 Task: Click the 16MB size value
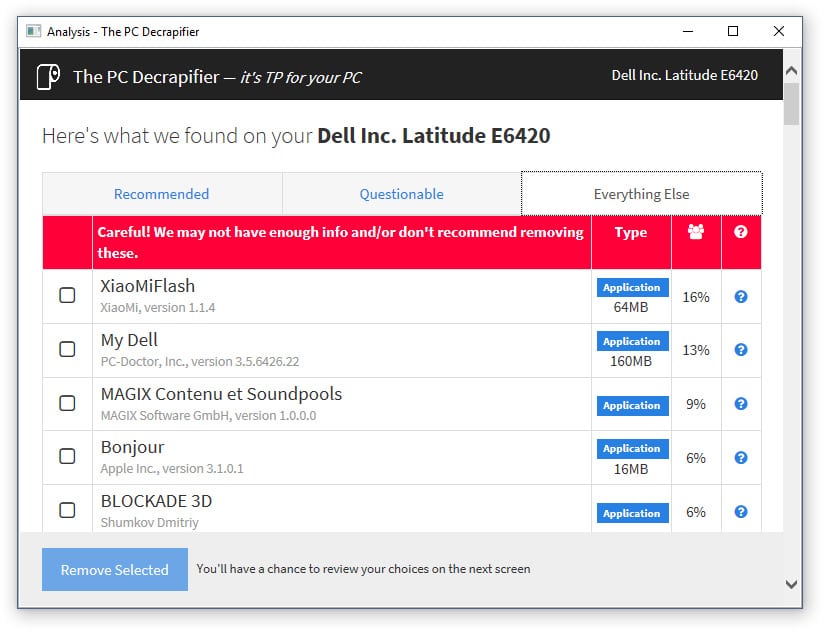pos(631,469)
